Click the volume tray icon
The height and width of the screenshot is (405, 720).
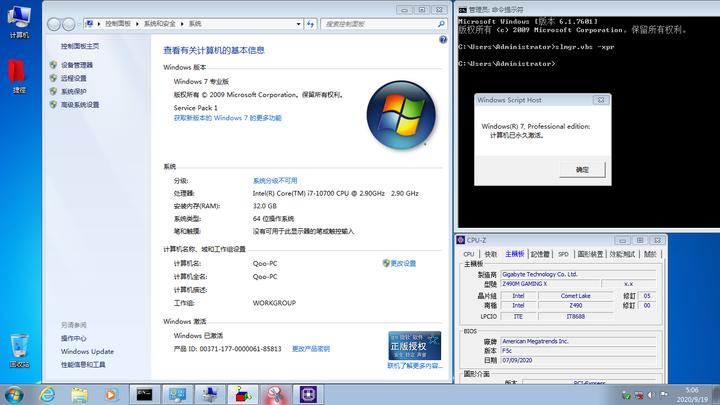click(651, 395)
